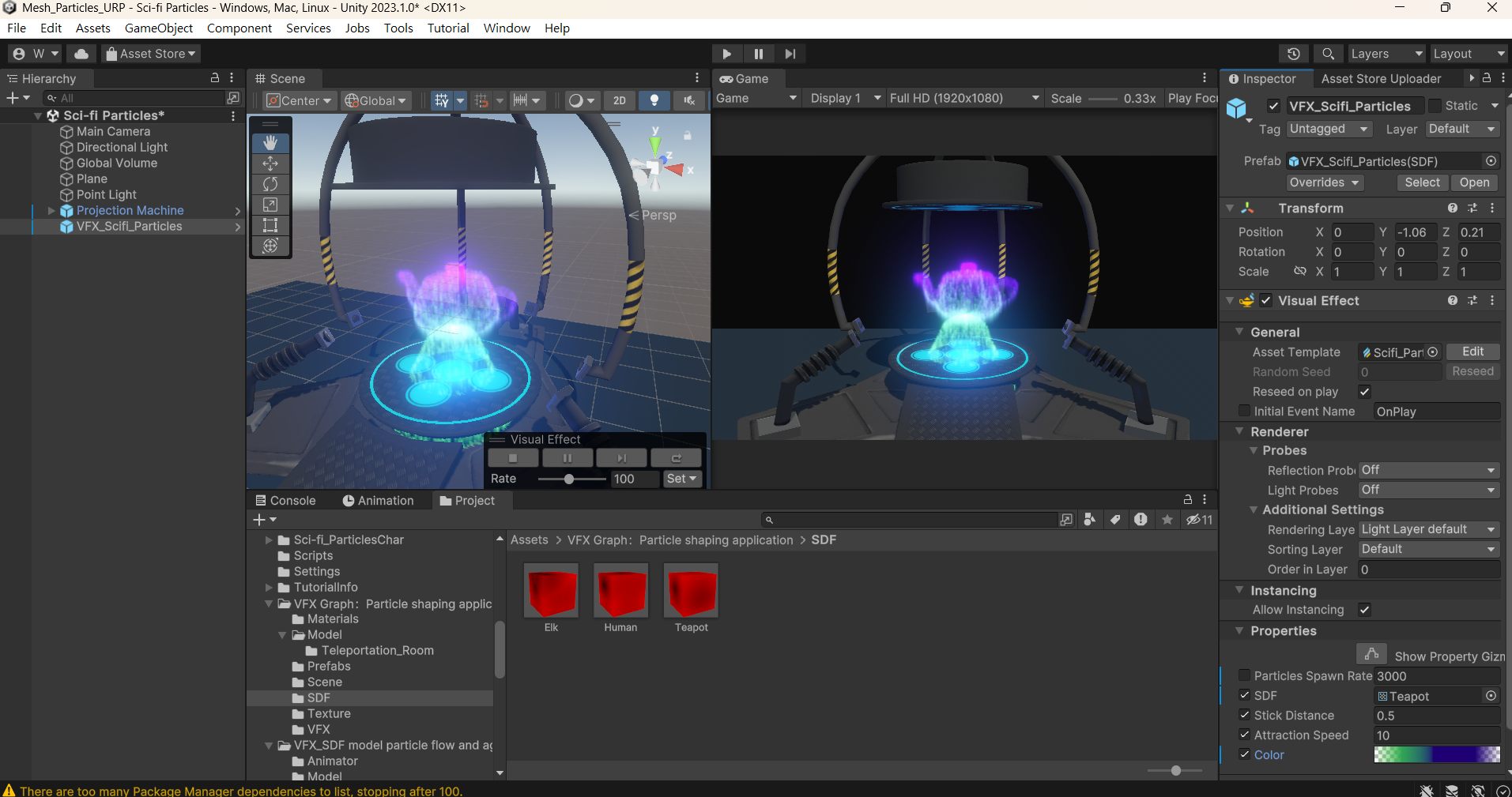Enable the Initial Event Name checkbox

point(1246,411)
